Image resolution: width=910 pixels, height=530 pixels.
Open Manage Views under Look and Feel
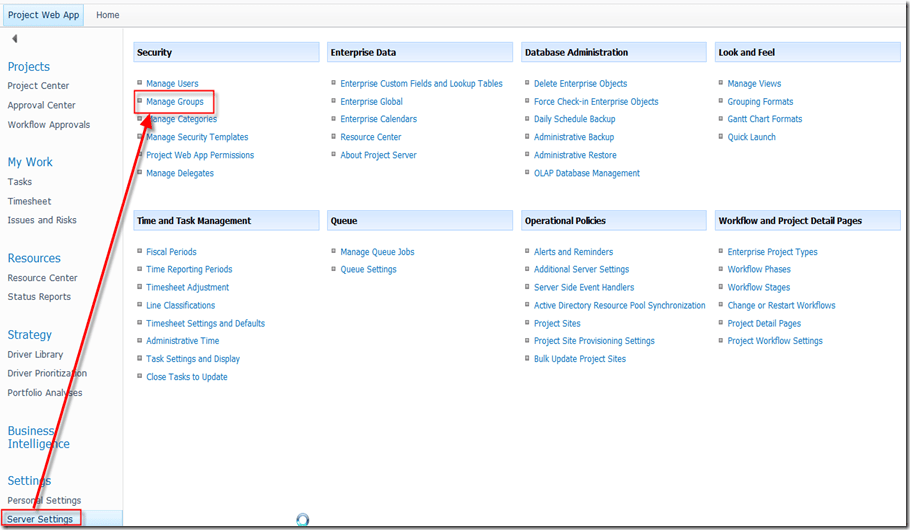point(754,84)
